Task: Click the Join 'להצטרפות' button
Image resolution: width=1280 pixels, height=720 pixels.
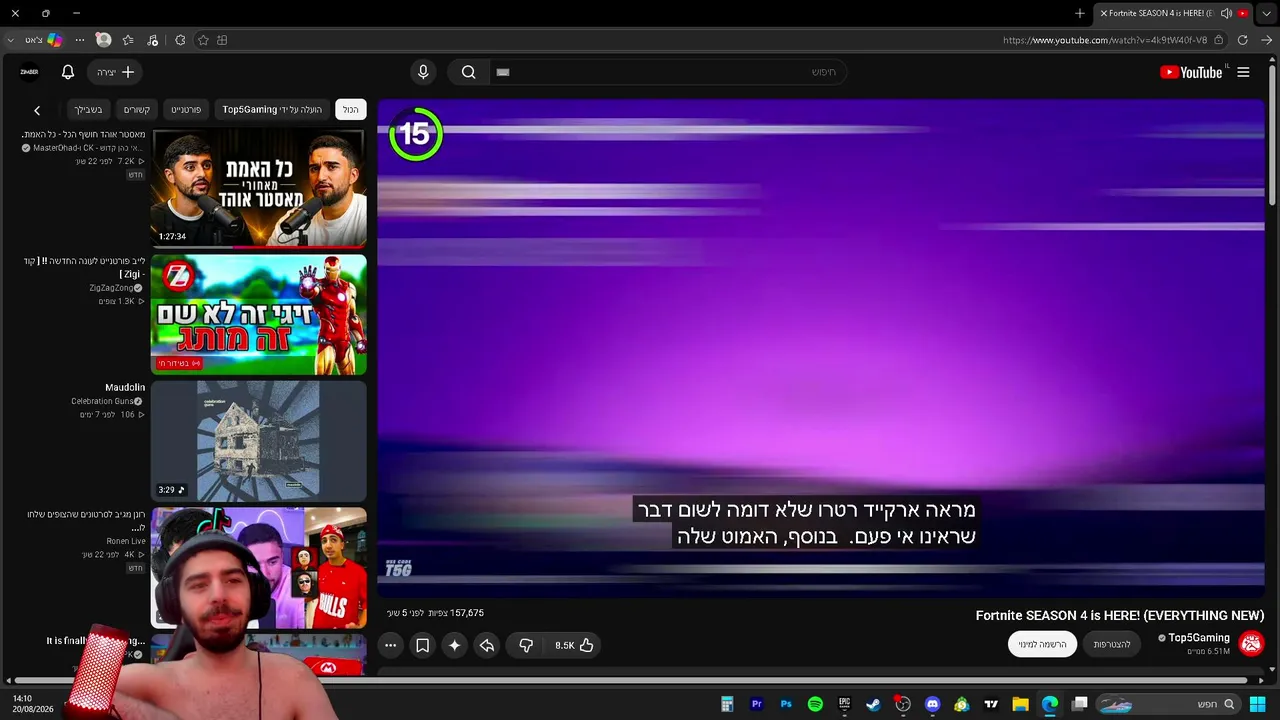Action: pos(1112,645)
